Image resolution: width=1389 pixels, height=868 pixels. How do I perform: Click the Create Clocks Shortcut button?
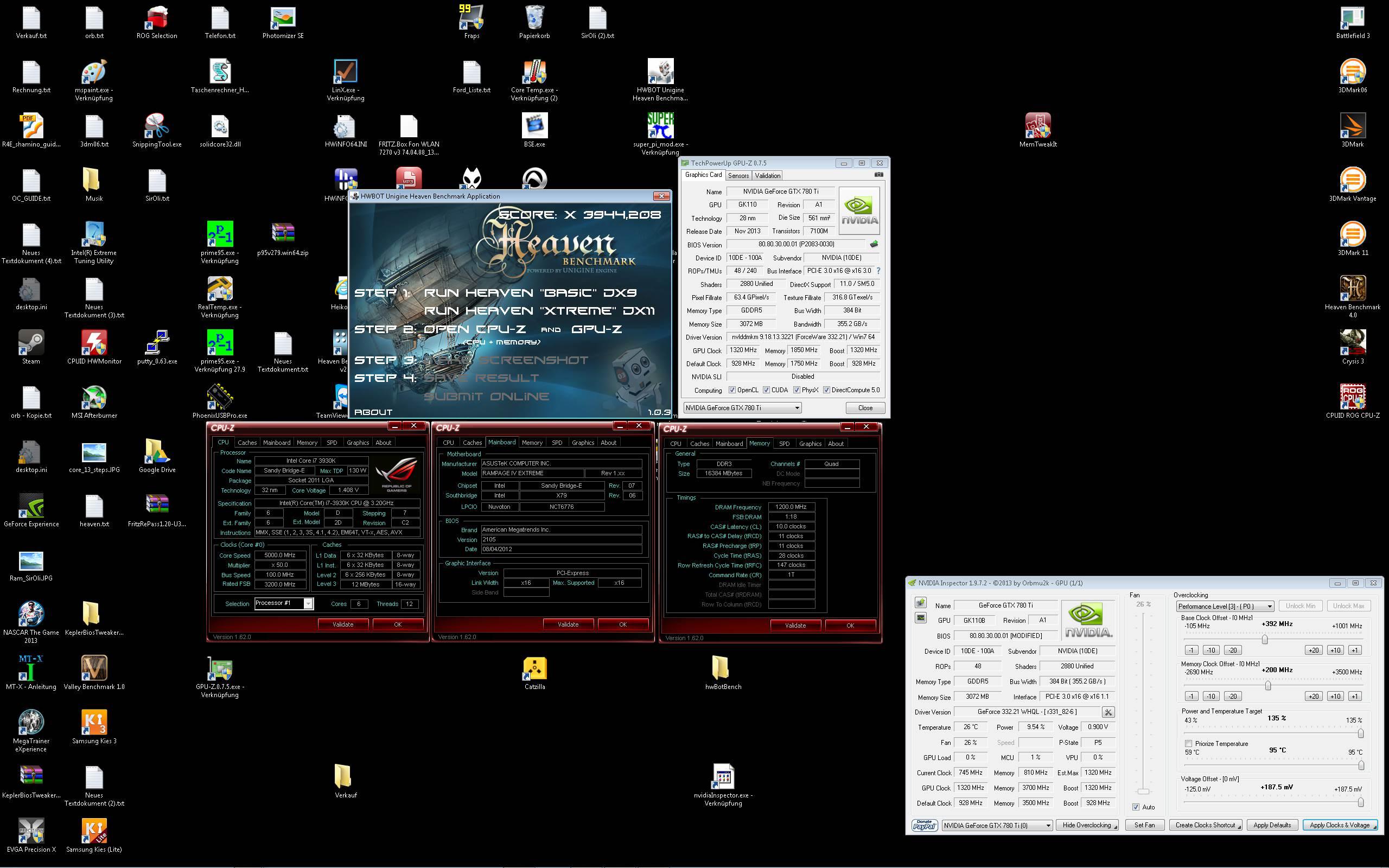point(1205,826)
